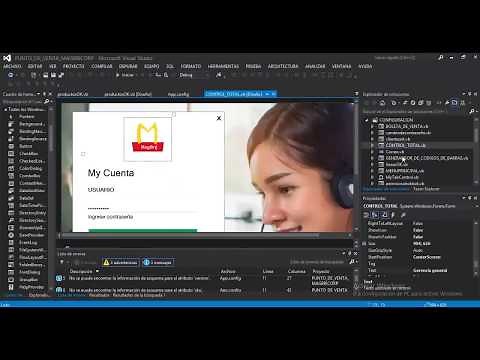
Task: Click the green login button on the form
Action: click(x=143, y=230)
